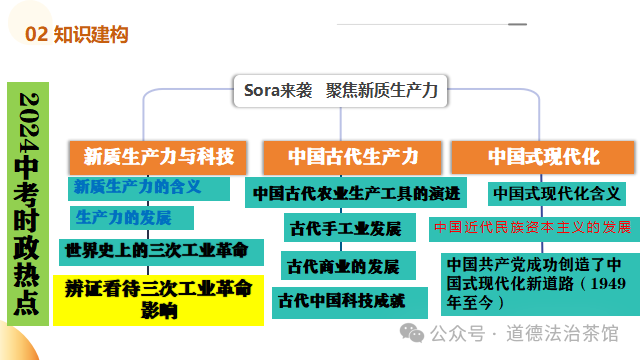Select orange box '新质生产力与科技'
640x360 pixels.
[158, 158]
